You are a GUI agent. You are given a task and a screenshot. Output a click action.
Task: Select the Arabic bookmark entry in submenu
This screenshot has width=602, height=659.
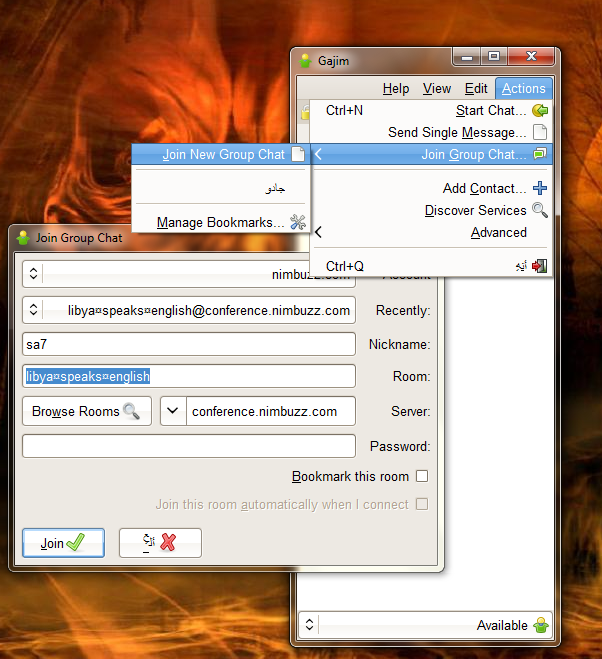pyautogui.click(x=221, y=188)
